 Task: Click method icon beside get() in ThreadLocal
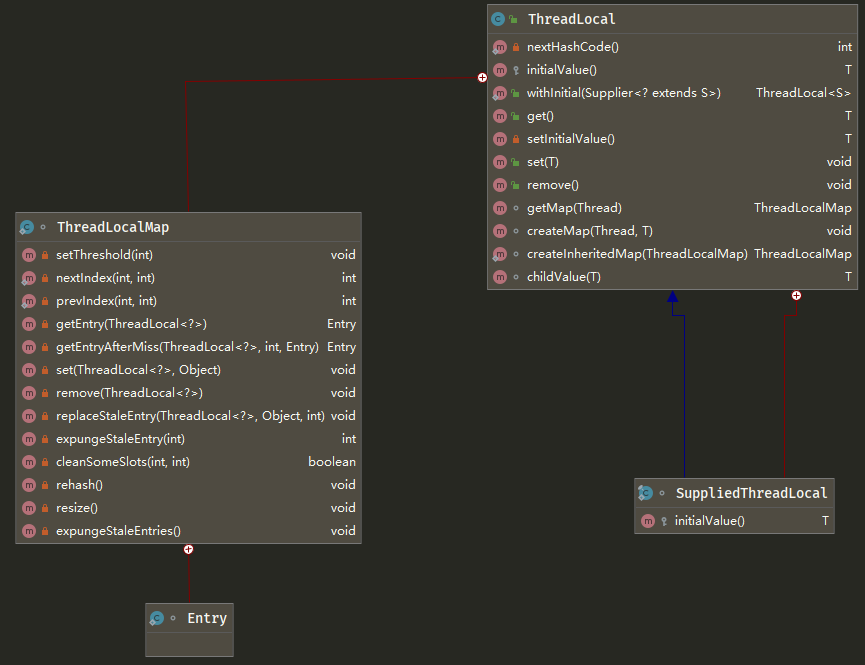tap(499, 116)
